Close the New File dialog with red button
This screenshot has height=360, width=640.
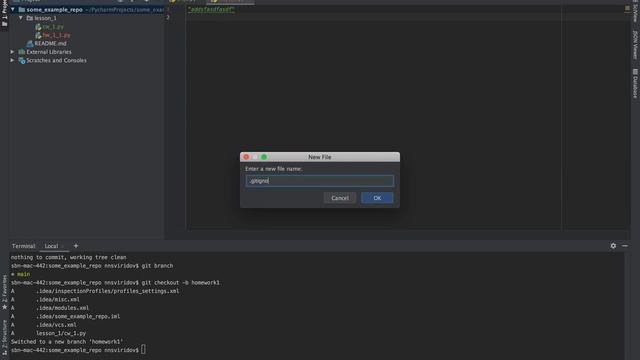click(x=246, y=157)
